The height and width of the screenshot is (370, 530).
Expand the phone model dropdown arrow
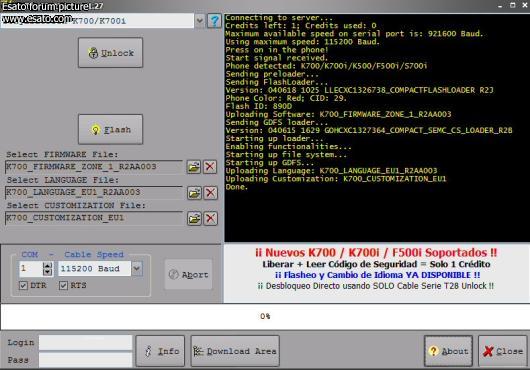pos(199,21)
